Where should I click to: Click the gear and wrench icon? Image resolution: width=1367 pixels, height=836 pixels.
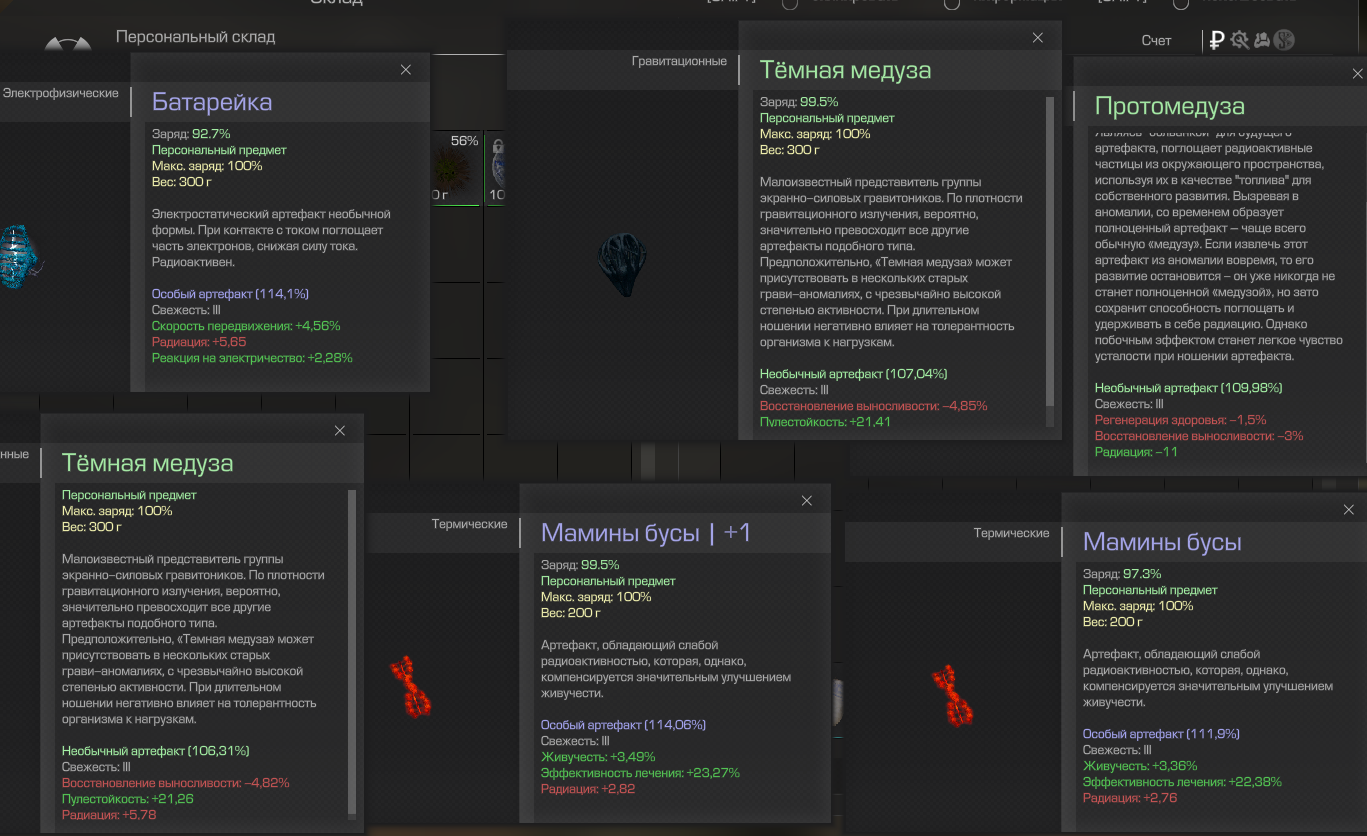[x=1240, y=40]
